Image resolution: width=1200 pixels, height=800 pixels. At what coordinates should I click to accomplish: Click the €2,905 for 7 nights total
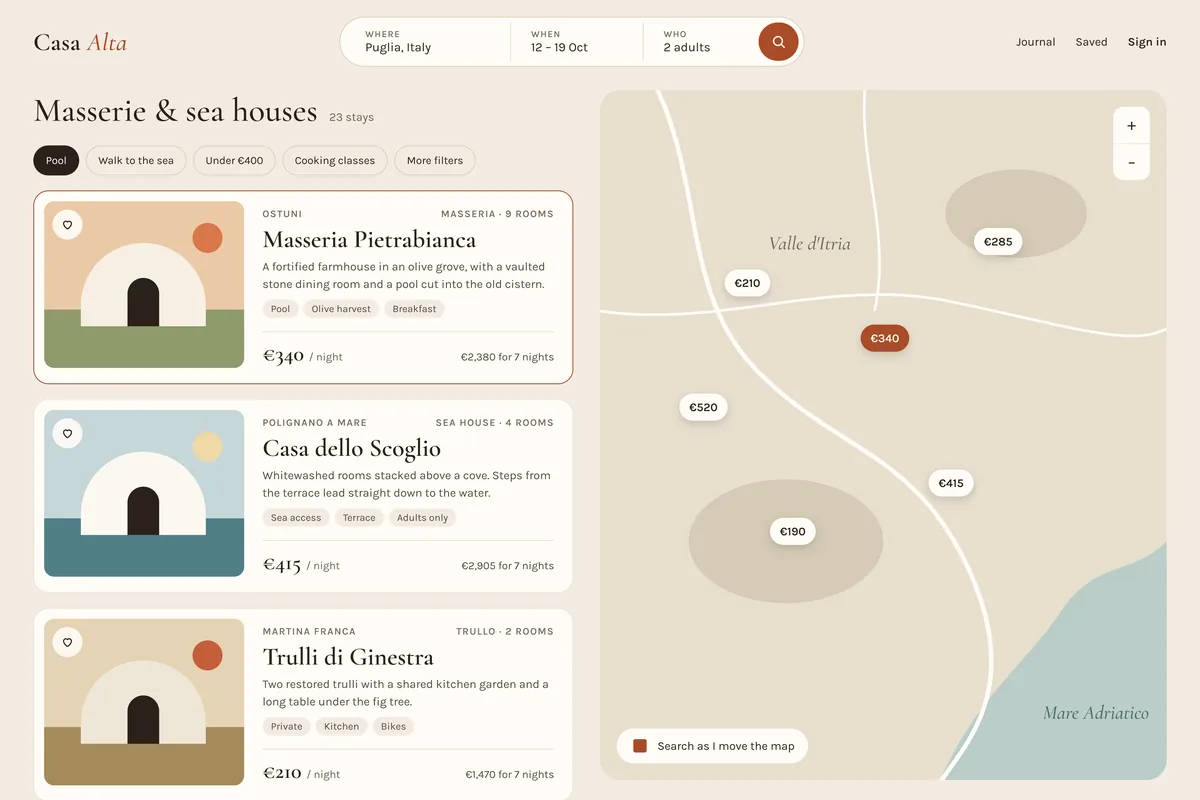(x=507, y=566)
